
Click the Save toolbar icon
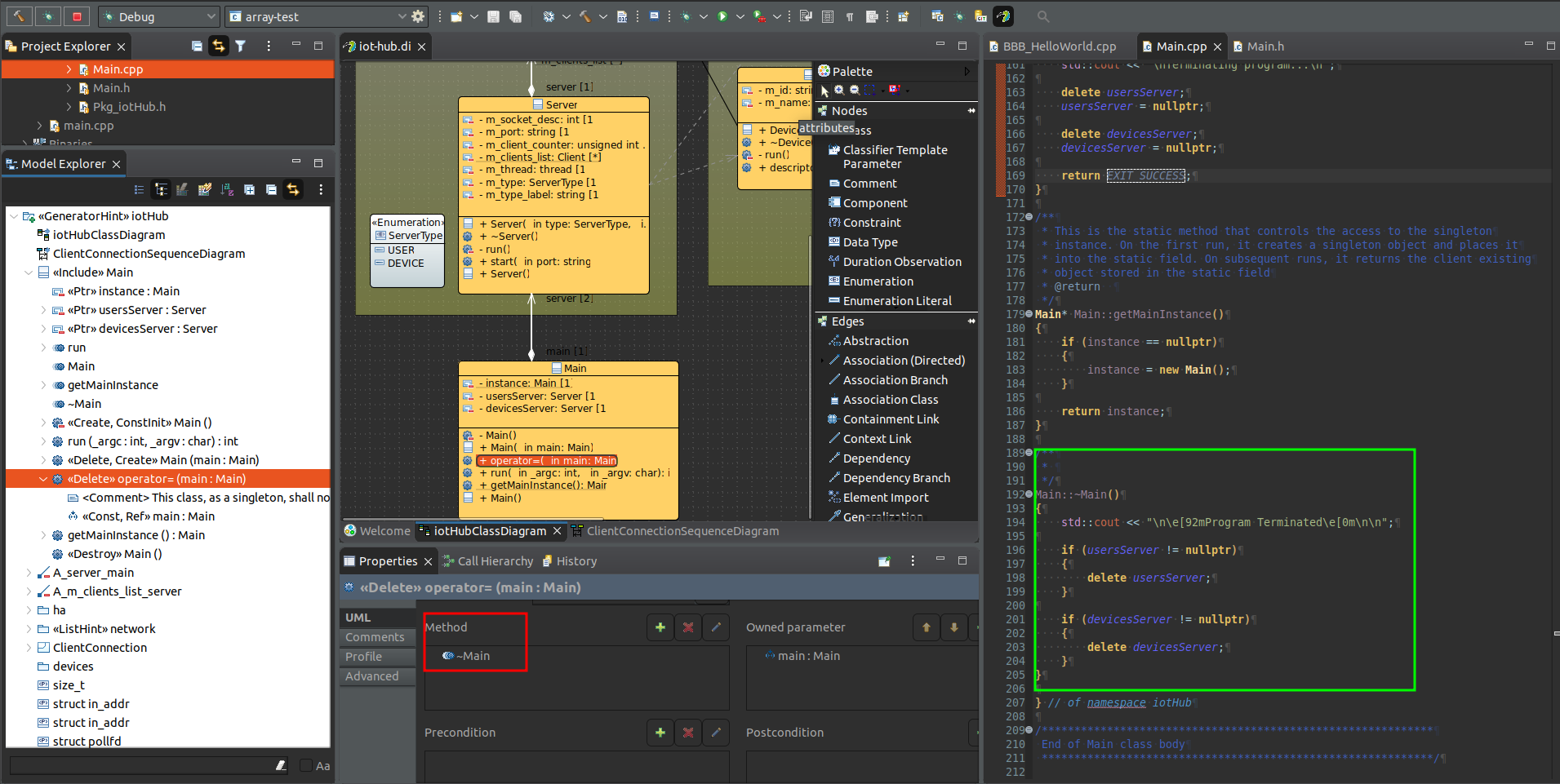[x=493, y=16]
